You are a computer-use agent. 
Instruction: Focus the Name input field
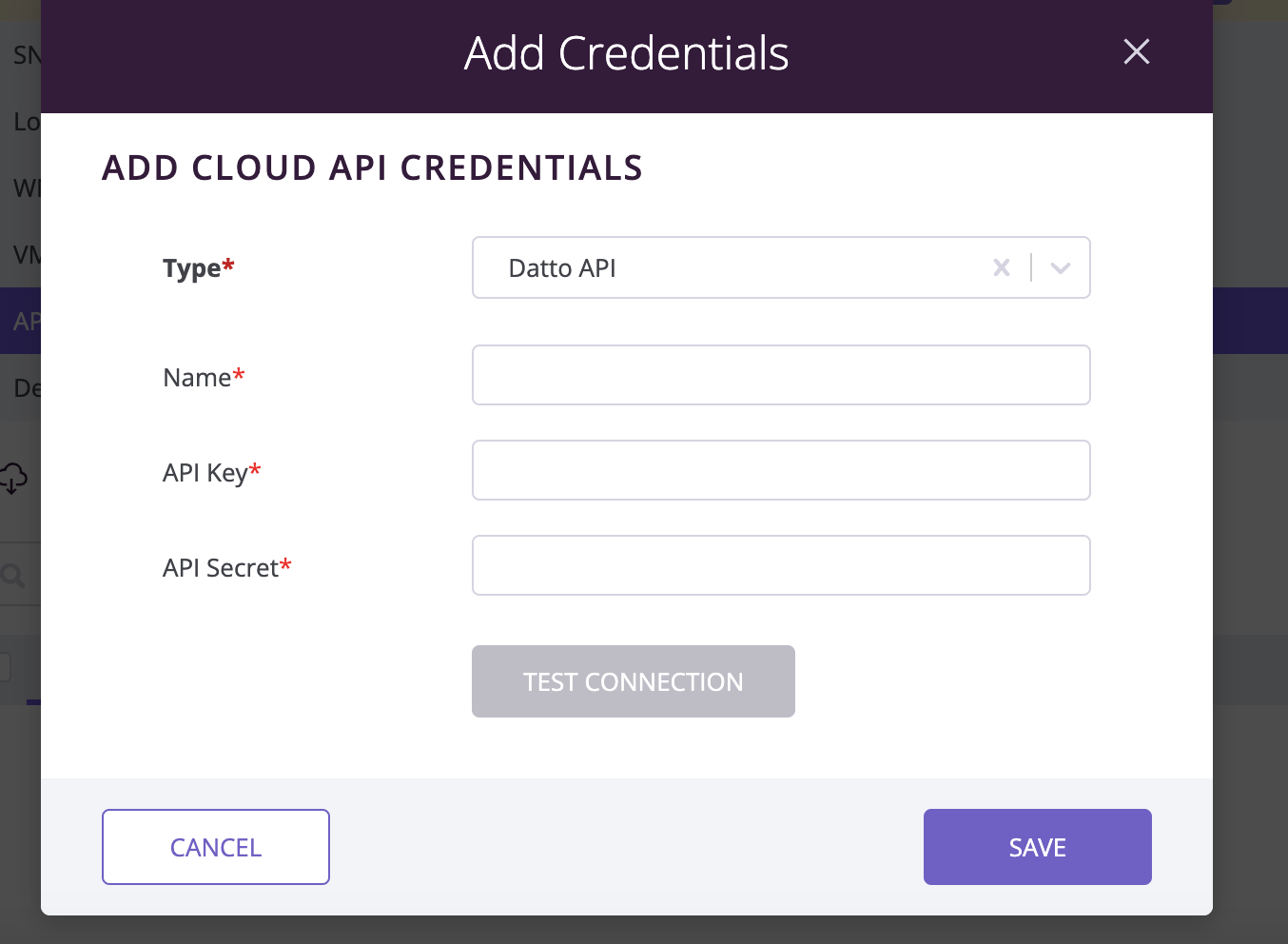(781, 375)
